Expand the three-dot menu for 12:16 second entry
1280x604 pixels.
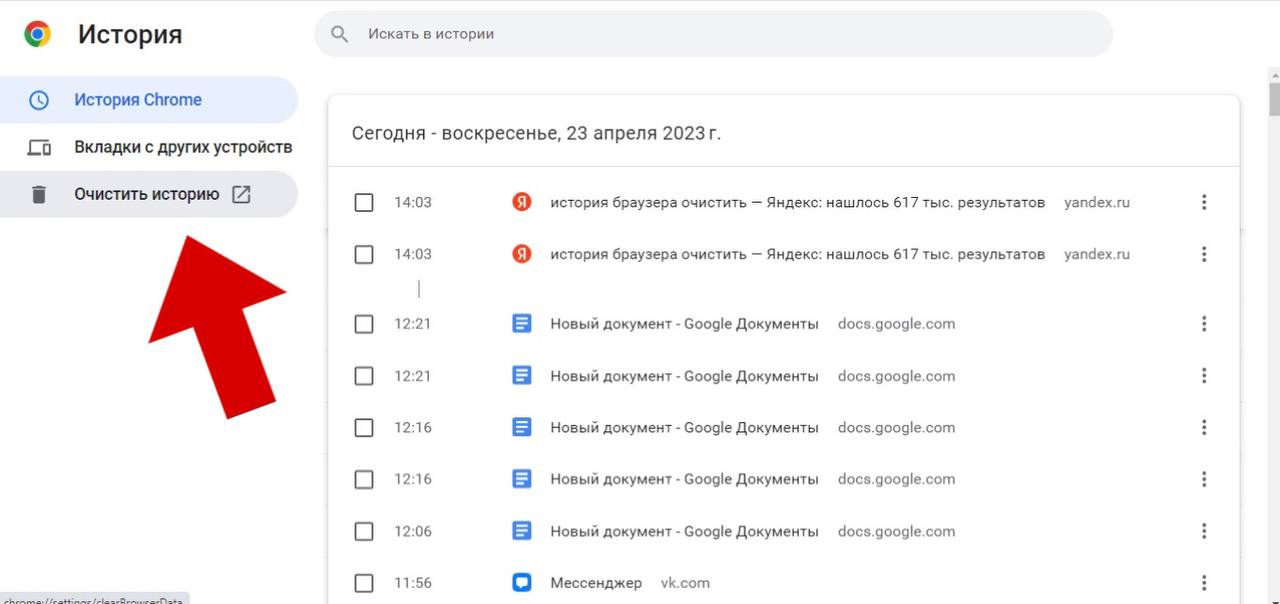[1204, 479]
